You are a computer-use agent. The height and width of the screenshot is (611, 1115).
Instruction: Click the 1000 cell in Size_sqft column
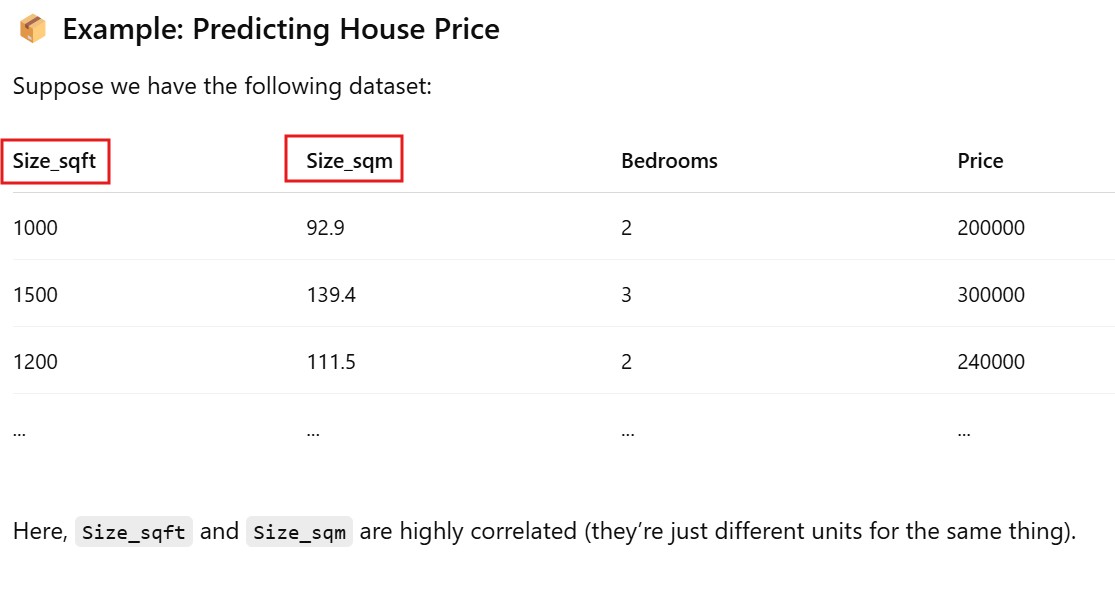[35, 228]
